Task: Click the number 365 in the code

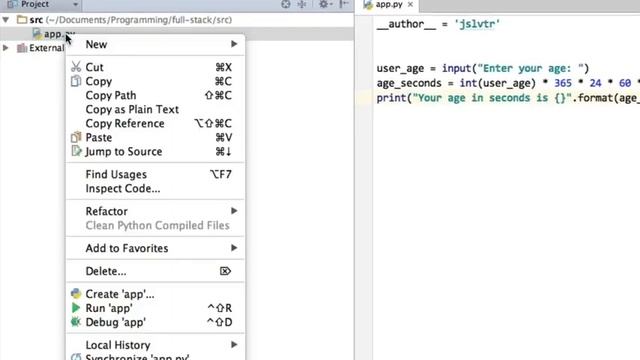Action: point(563,83)
